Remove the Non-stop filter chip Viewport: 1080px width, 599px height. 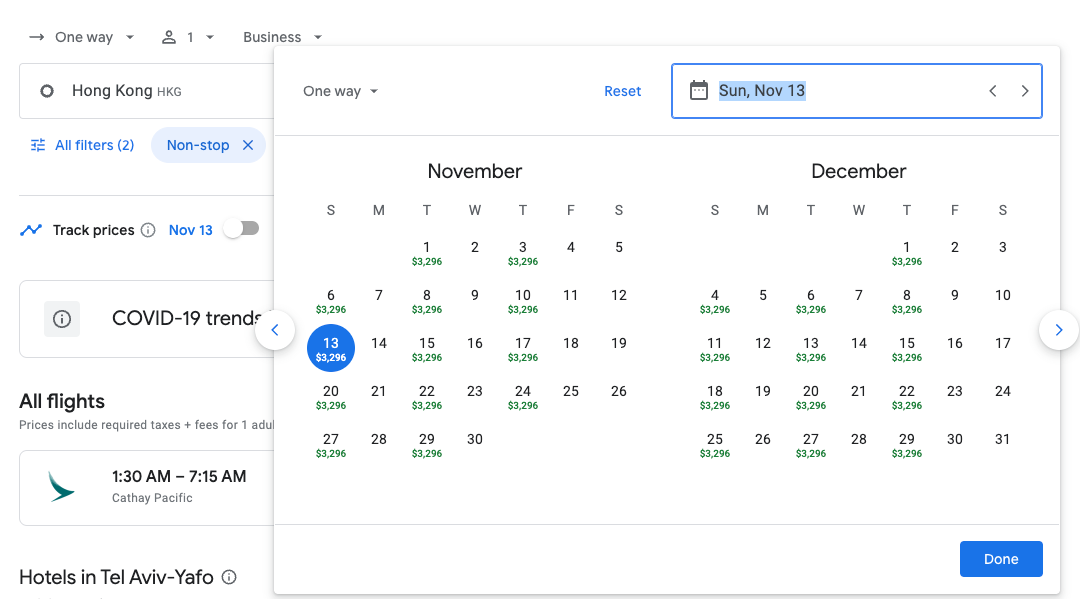[248, 145]
